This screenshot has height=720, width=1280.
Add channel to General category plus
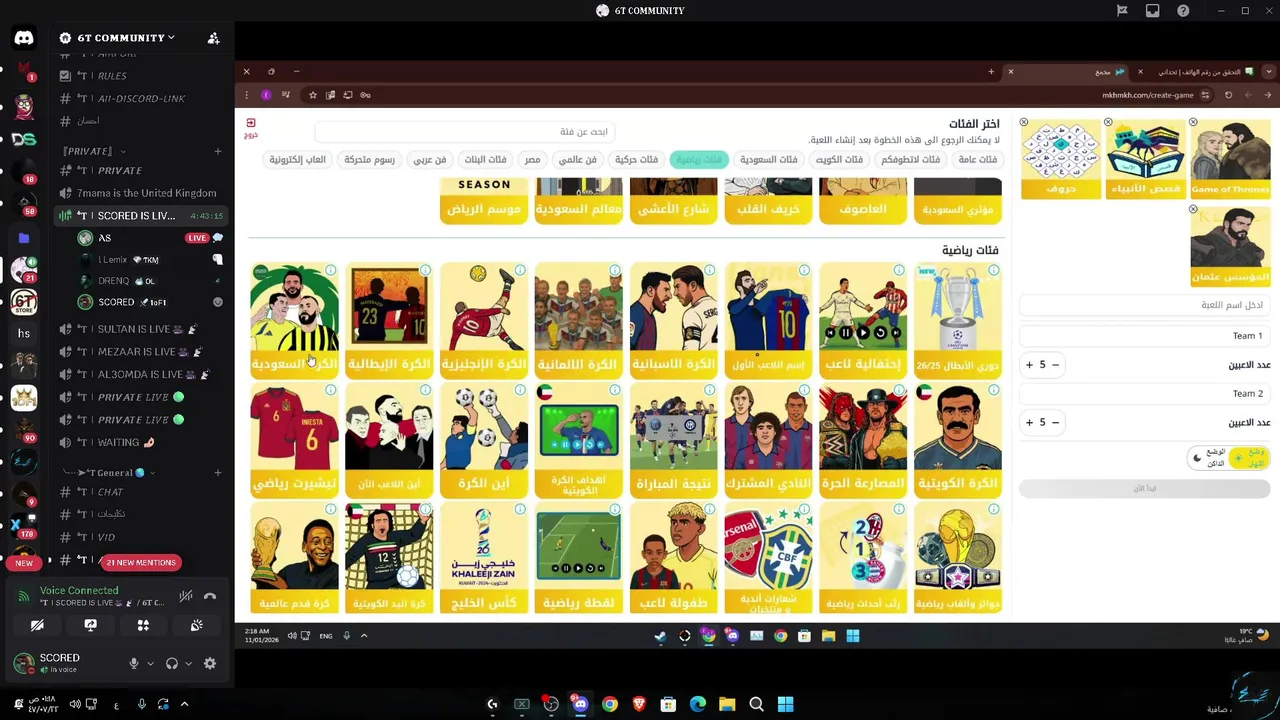click(x=218, y=472)
